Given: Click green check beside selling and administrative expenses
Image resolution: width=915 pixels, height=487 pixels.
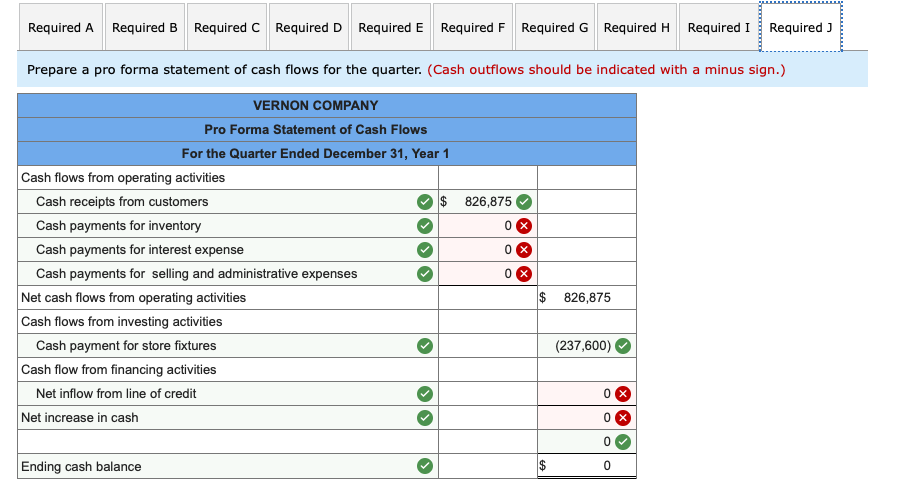Looking at the screenshot, I should 425,274.
